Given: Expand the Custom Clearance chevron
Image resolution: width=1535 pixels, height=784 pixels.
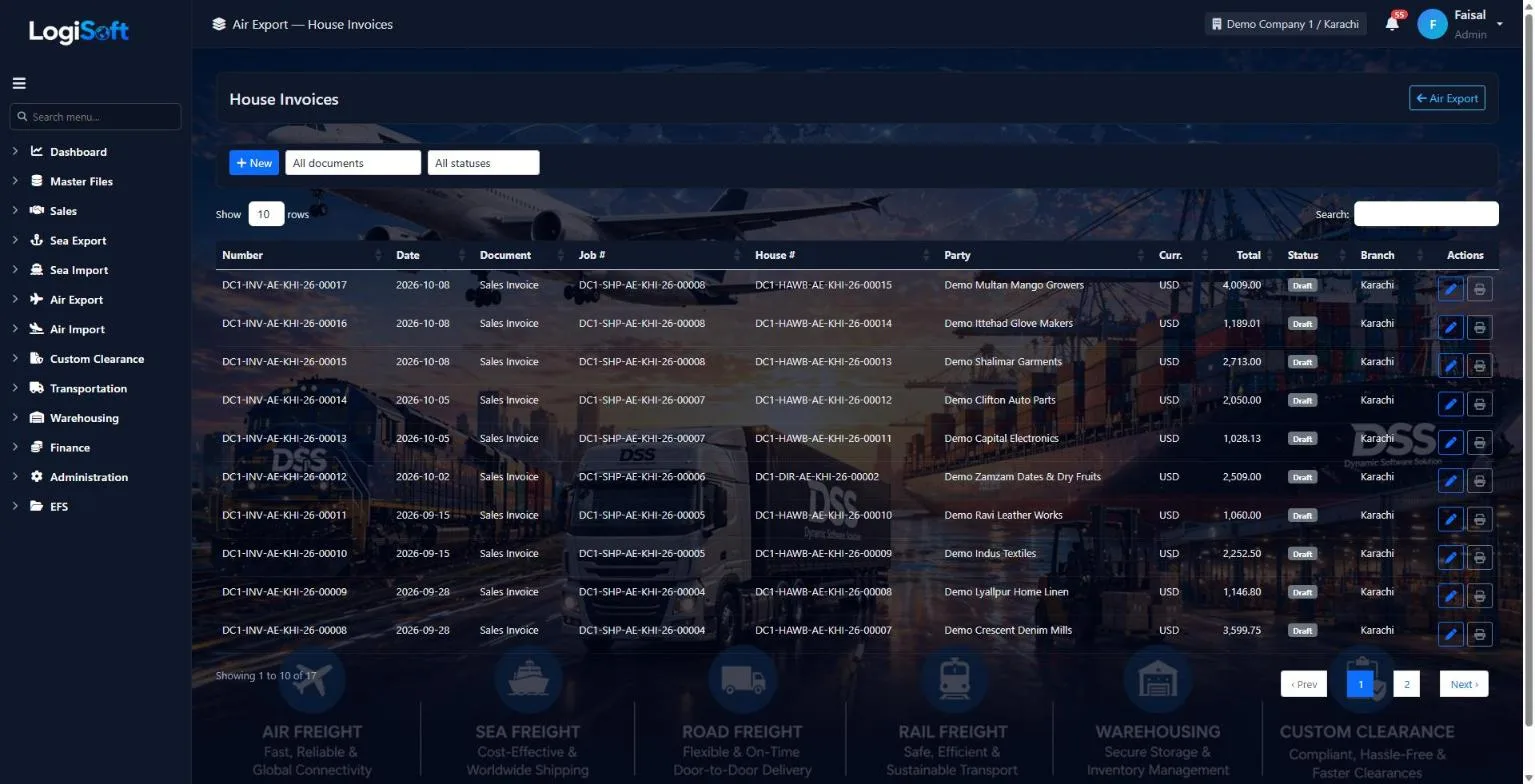Looking at the screenshot, I should pyautogui.click(x=16, y=359).
